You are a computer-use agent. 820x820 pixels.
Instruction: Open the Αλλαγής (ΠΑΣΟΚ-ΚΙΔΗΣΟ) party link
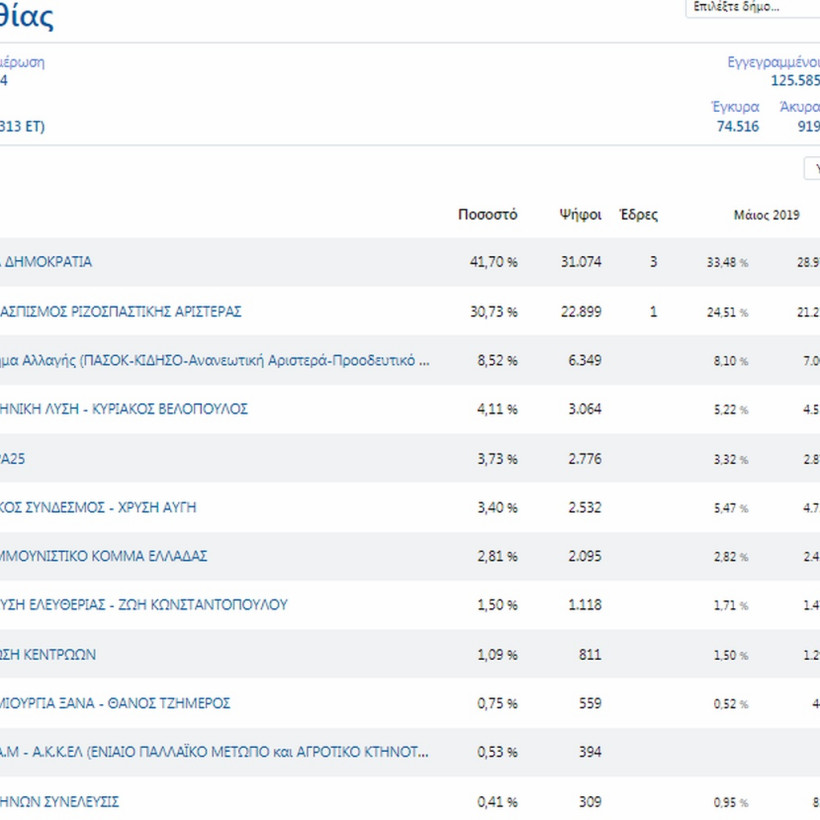tap(214, 360)
